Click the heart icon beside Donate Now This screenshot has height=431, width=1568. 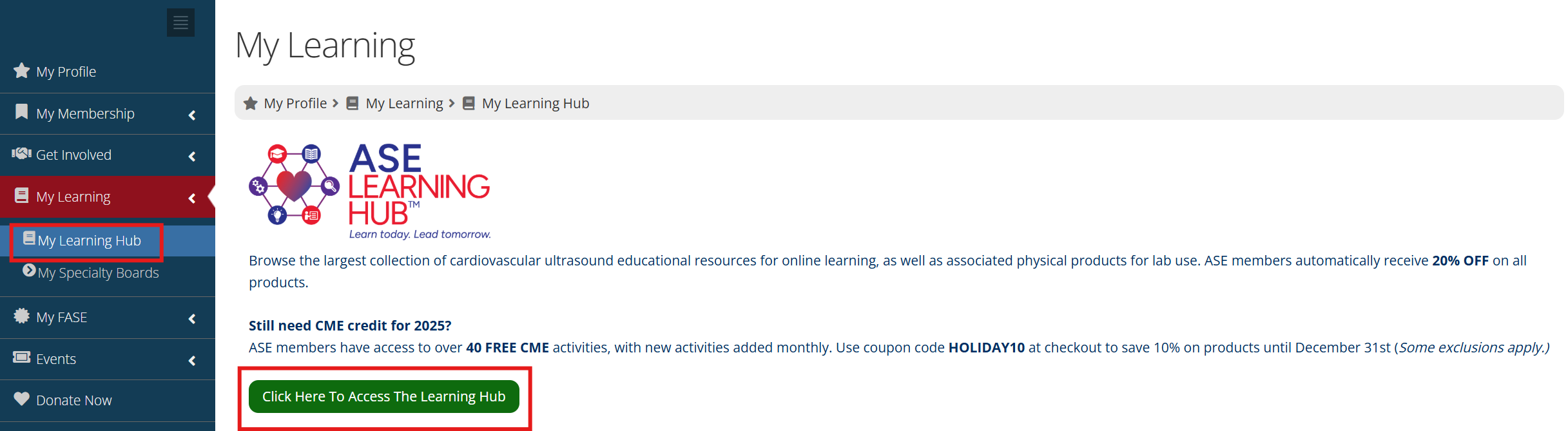tap(21, 399)
